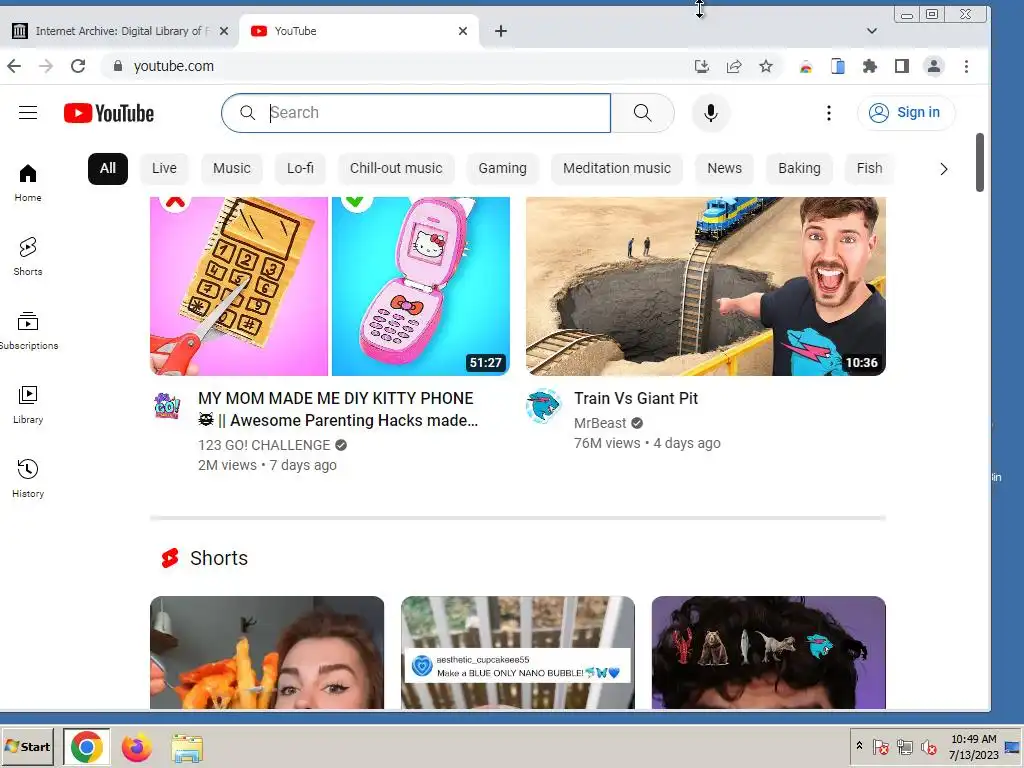Select the Lo-fi filter chip
1024x768 pixels.
click(x=300, y=168)
